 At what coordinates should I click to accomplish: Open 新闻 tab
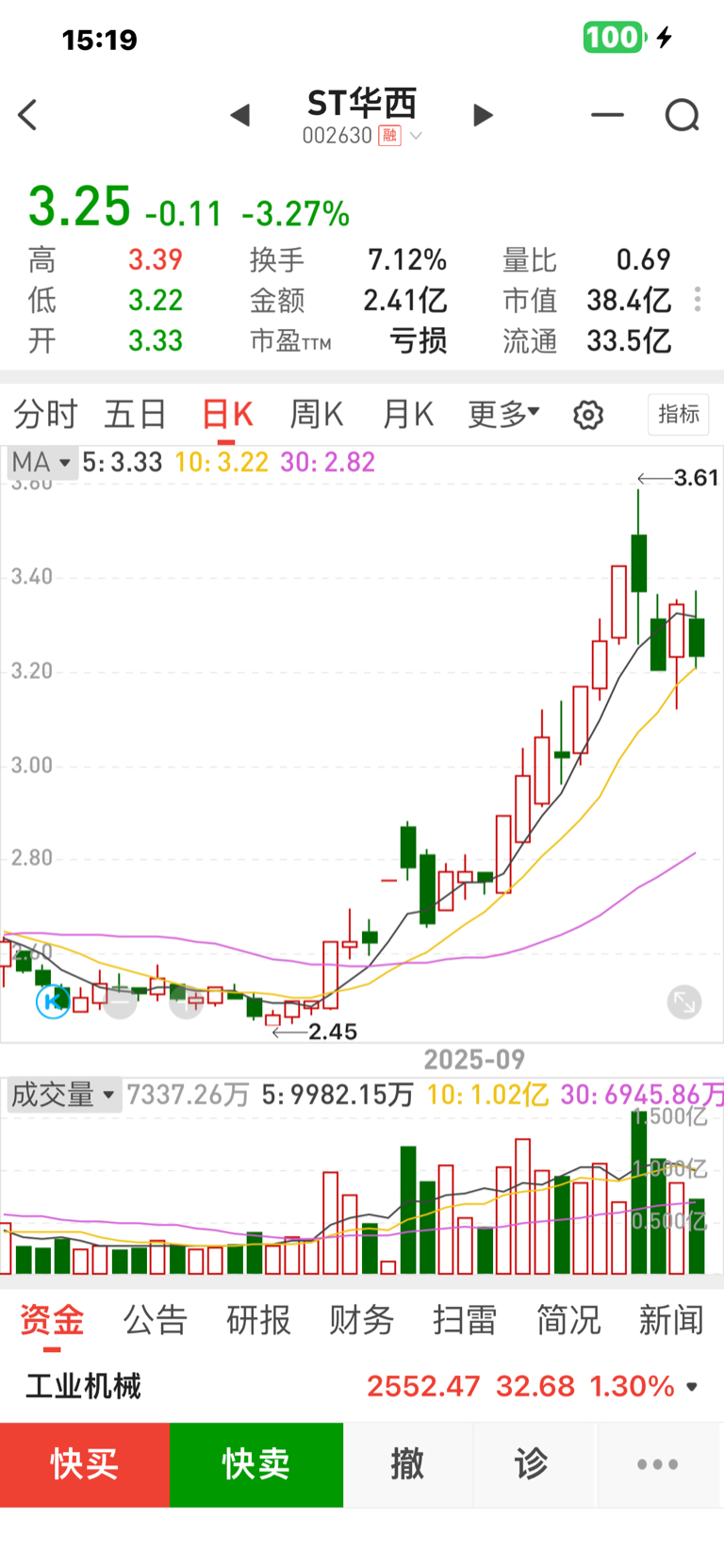tap(671, 1320)
